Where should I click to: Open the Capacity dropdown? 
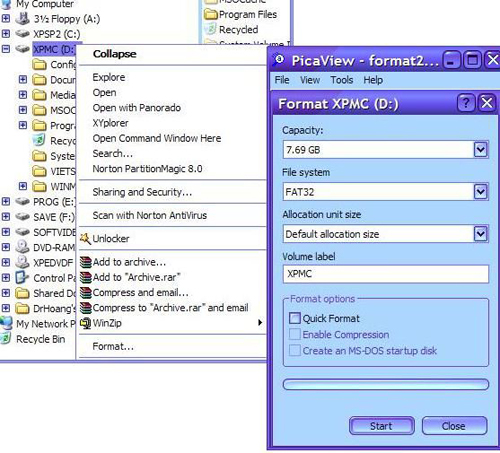(x=480, y=150)
